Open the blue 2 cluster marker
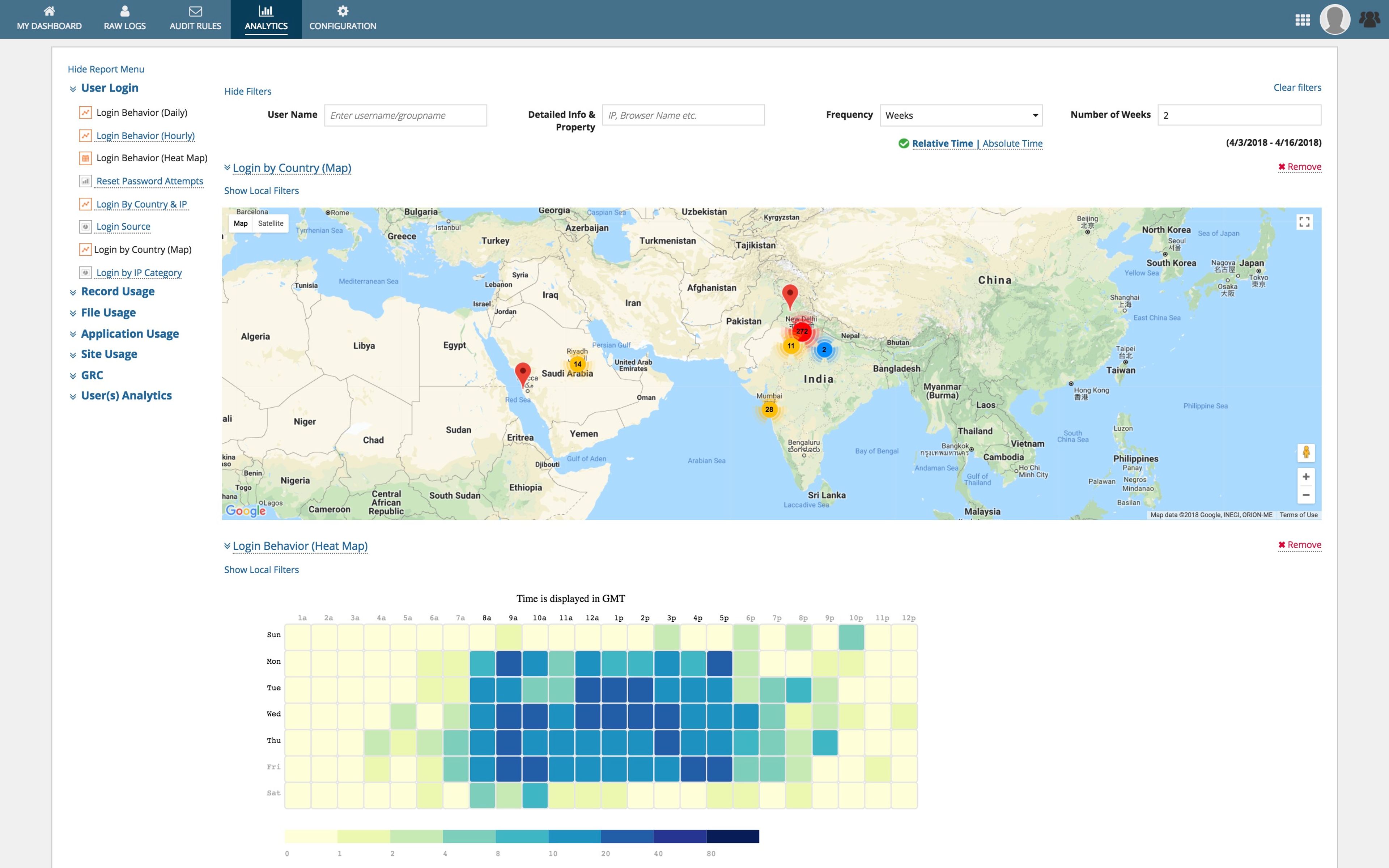Image resolution: width=1389 pixels, height=868 pixels. point(824,350)
